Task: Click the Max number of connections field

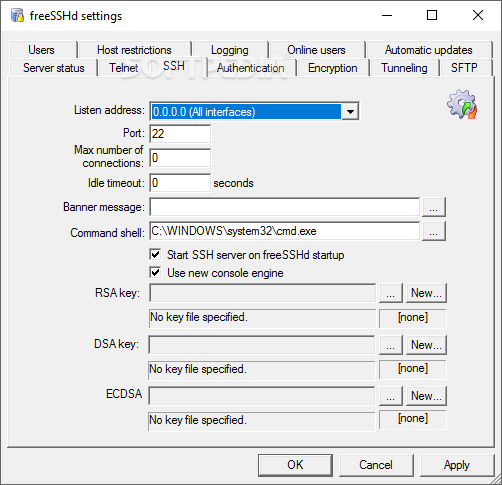Action: 180,158
